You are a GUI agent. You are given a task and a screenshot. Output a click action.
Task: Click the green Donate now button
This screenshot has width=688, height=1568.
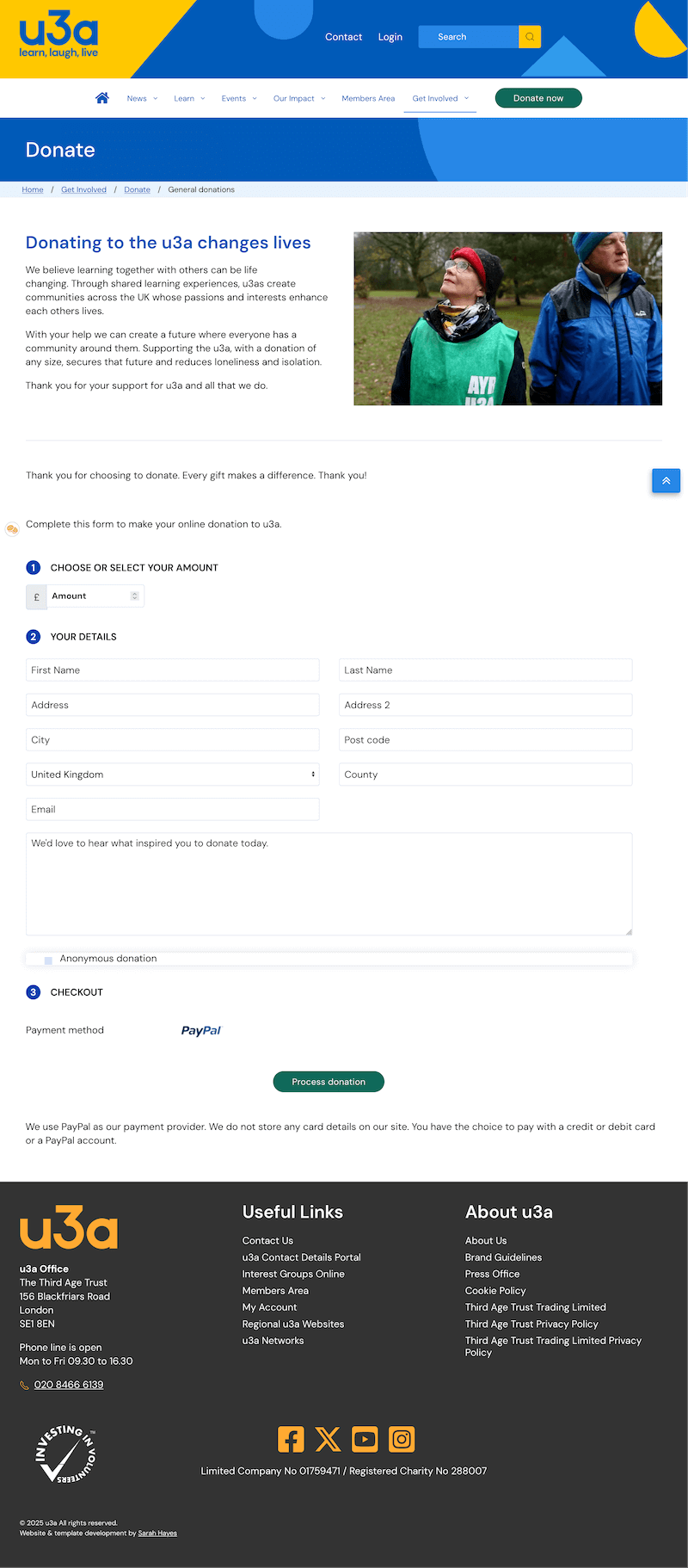click(538, 98)
